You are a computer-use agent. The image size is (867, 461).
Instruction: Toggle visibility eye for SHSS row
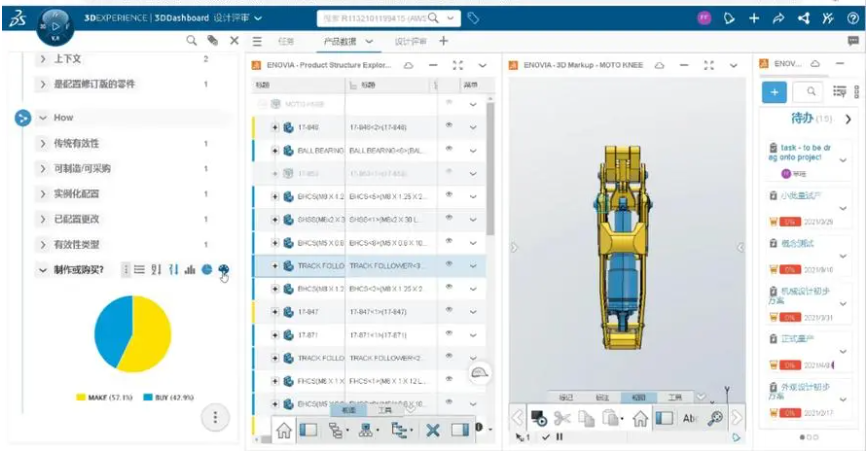[449, 218]
